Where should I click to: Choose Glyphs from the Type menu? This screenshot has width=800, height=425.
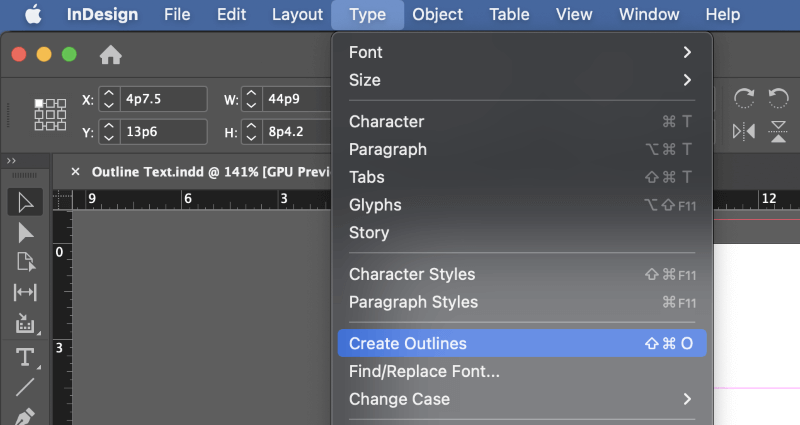521,205
